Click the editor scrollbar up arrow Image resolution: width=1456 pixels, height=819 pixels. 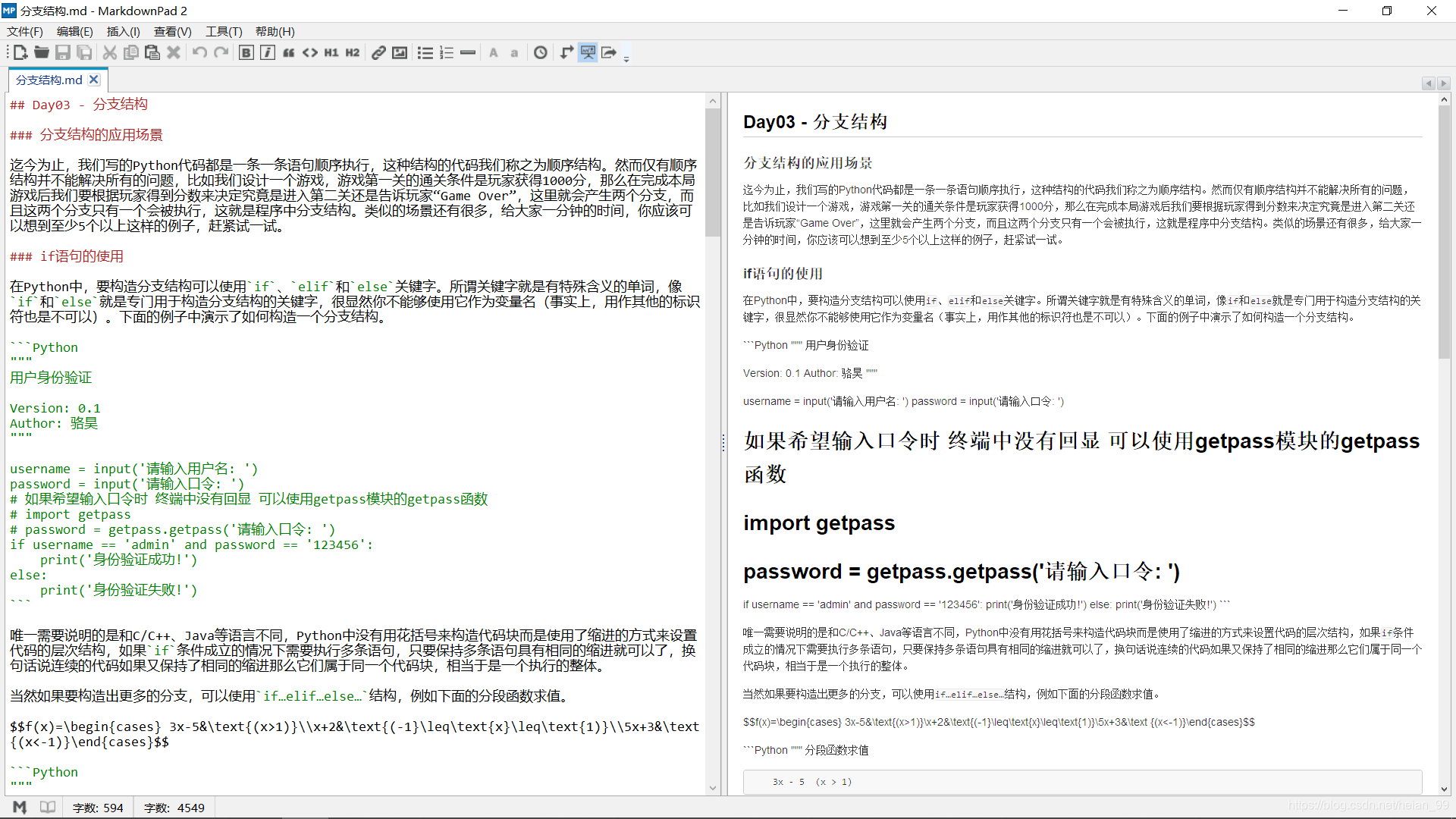click(713, 101)
